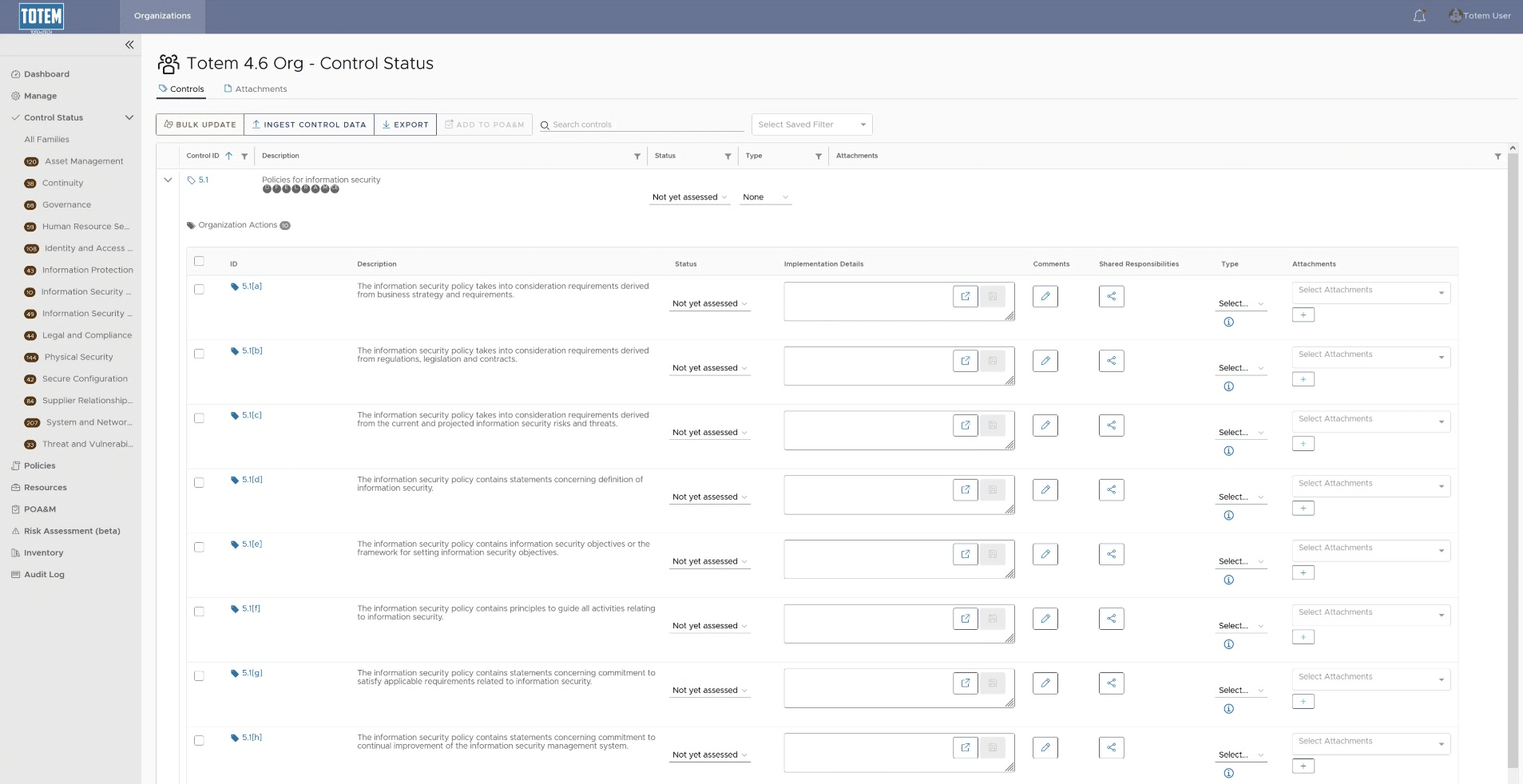1523x784 pixels.
Task: Open the edit comment pencil icon for 5.1[a]
Action: [1045, 296]
